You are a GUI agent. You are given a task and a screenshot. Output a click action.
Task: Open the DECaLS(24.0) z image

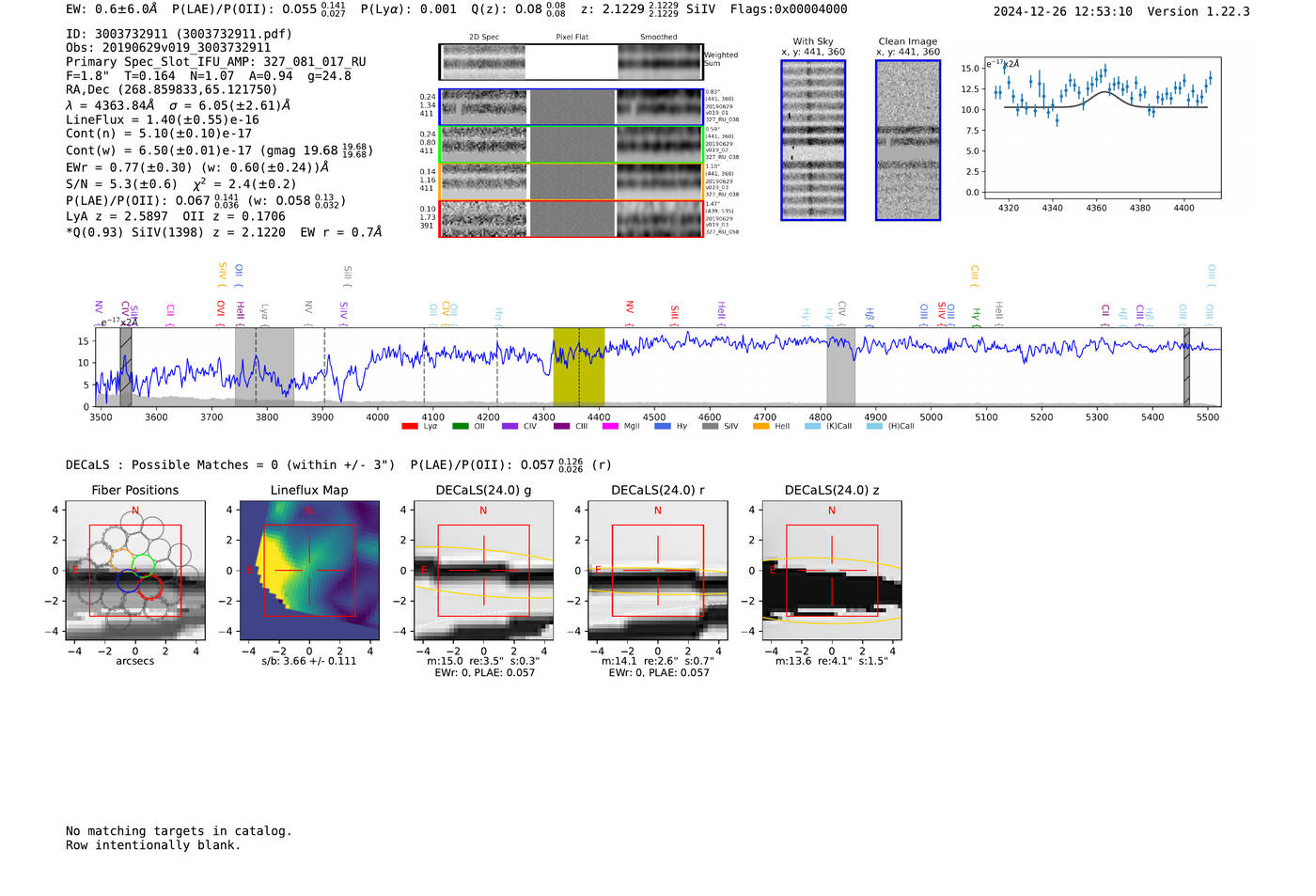pyautogui.click(x=832, y=571)
